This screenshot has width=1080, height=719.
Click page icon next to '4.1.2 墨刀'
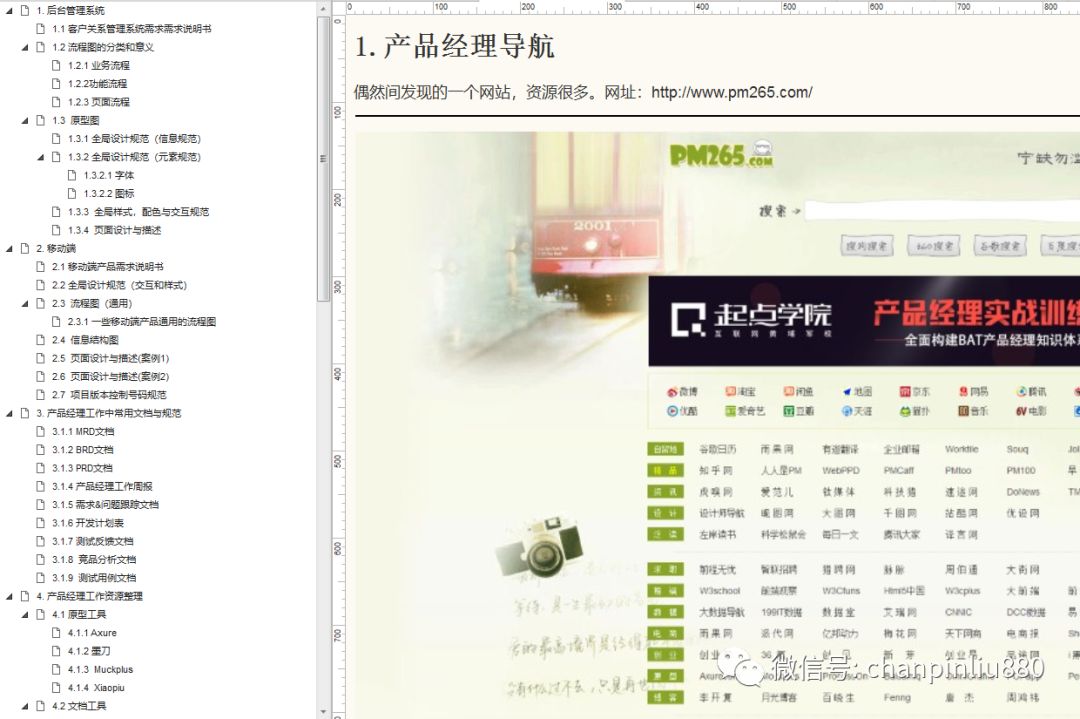(56, 651)
